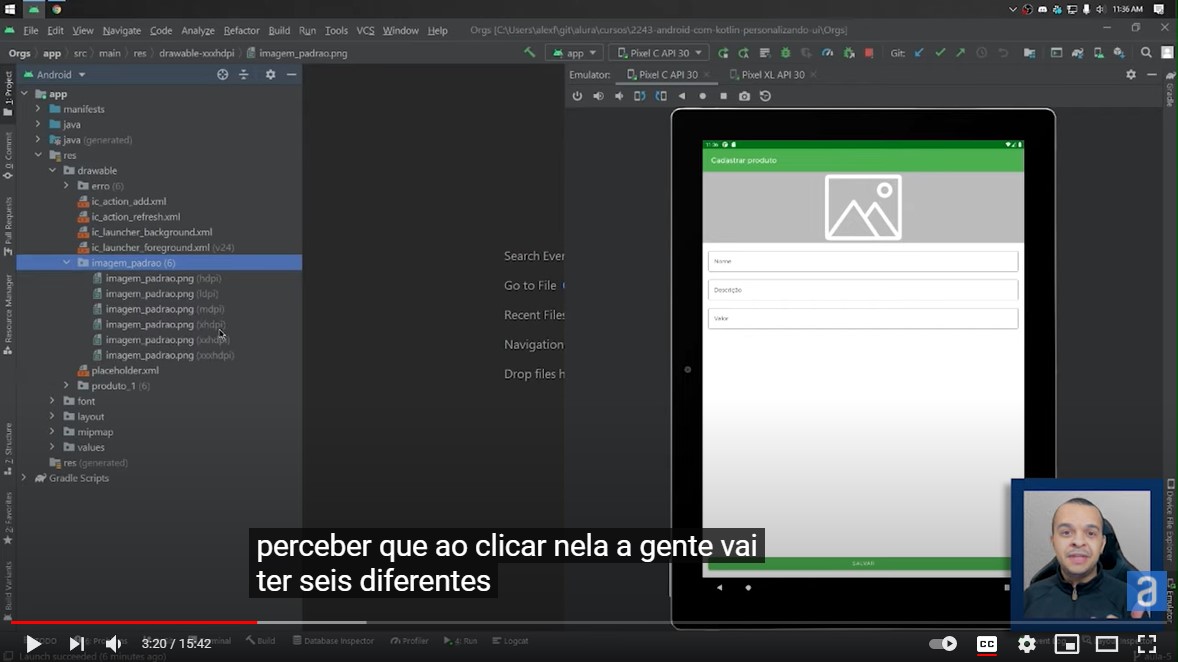Click Windows Start button

click(x=10, y=9)
